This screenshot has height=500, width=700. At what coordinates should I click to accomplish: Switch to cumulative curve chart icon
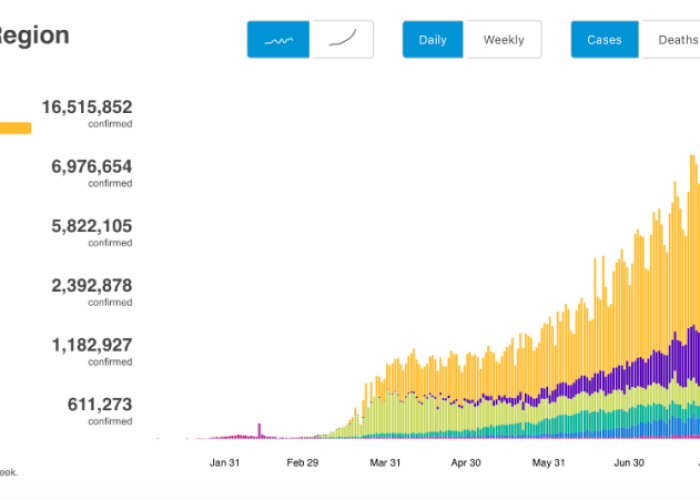pos(342,39)
